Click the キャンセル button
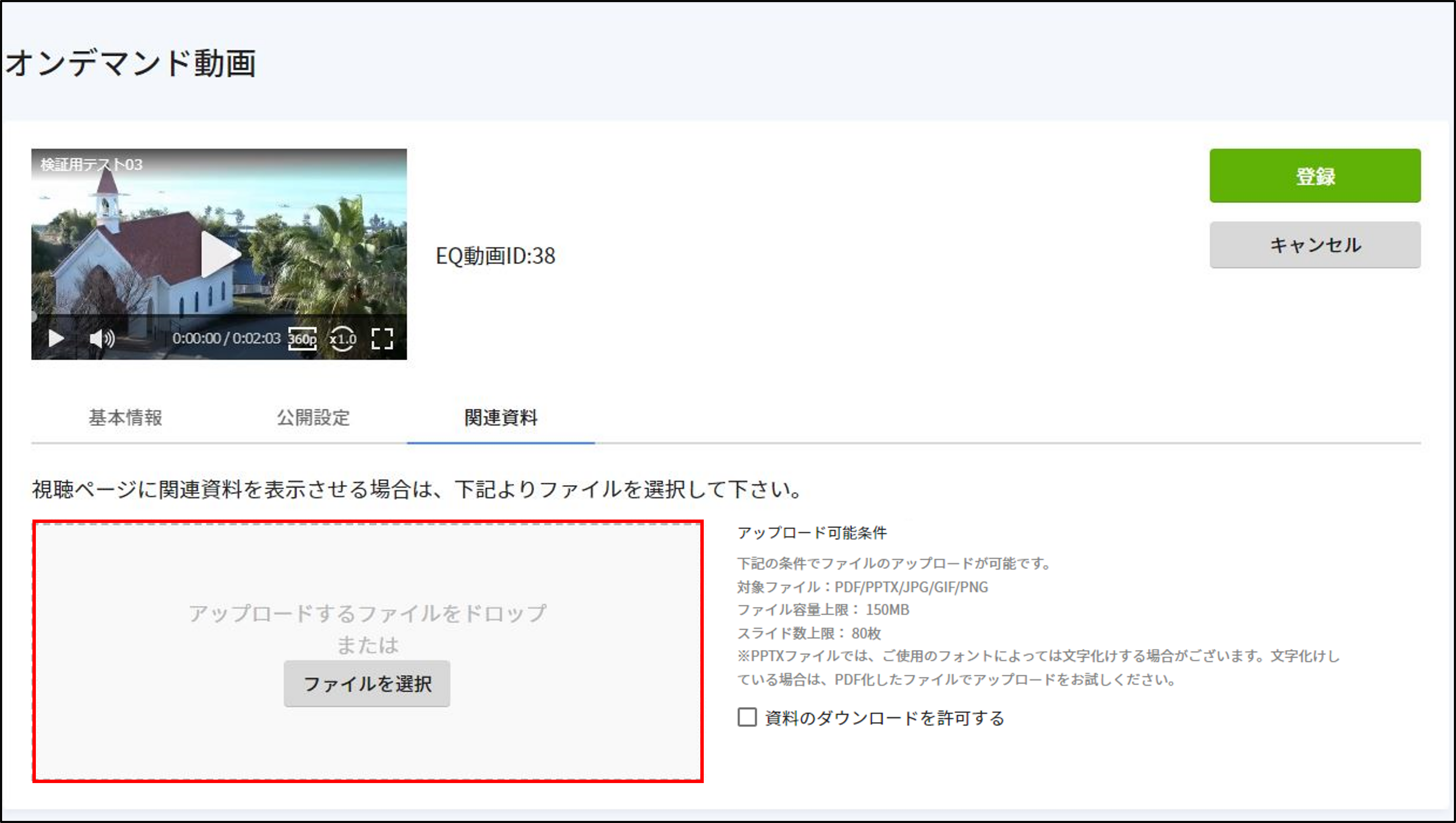This screenshot has width=1456, height=823. 1315,245
